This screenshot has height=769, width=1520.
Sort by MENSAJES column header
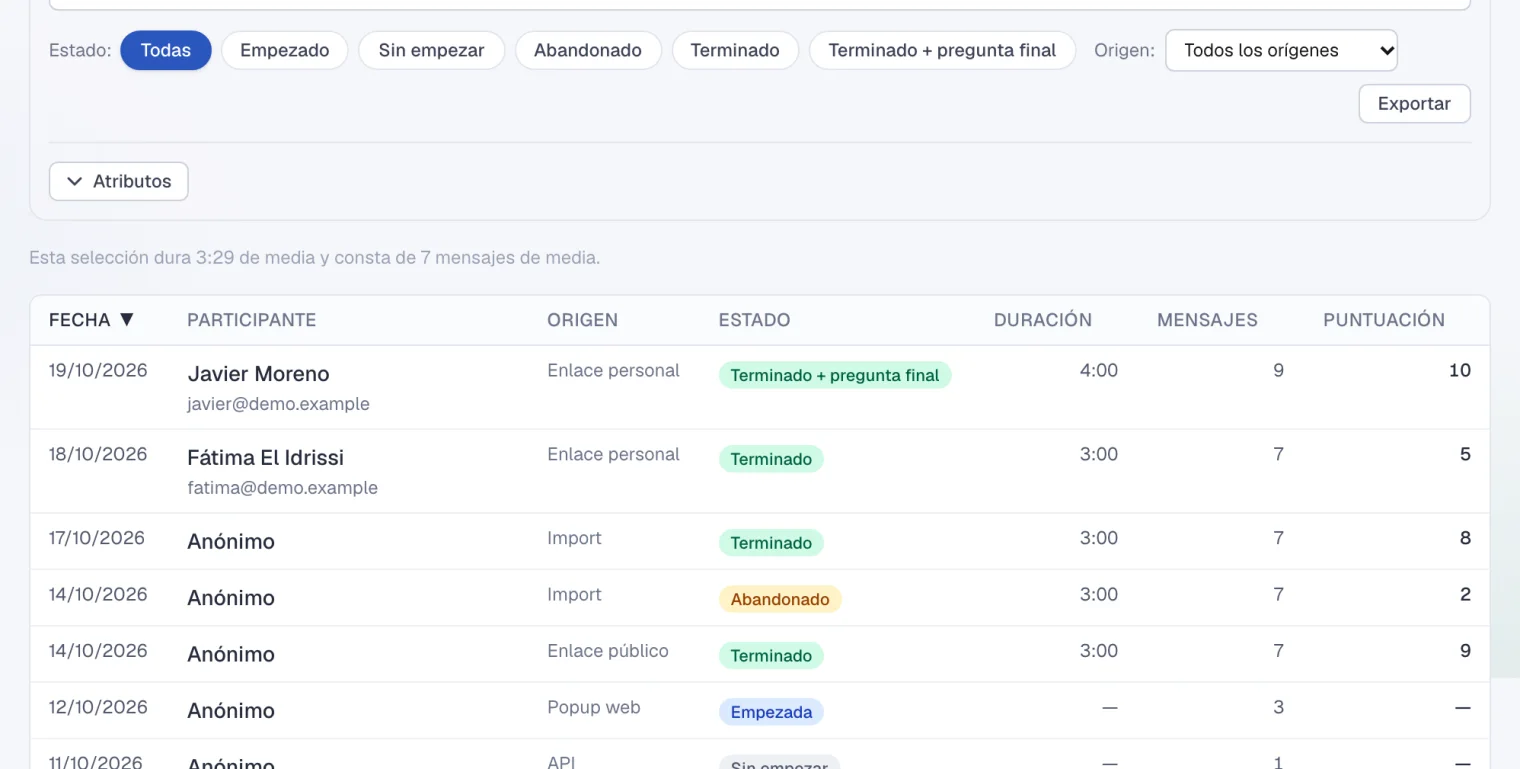coord(1207,320)
